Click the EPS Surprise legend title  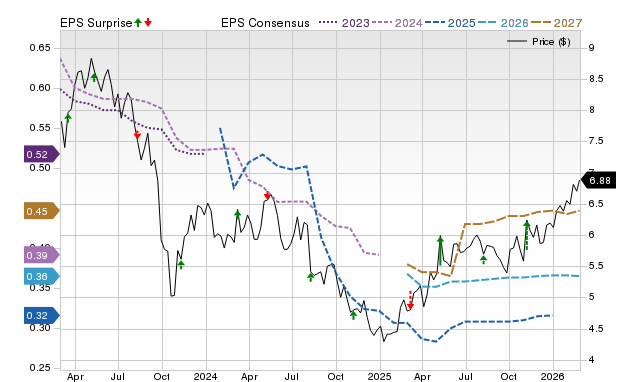tap(96, 23)
